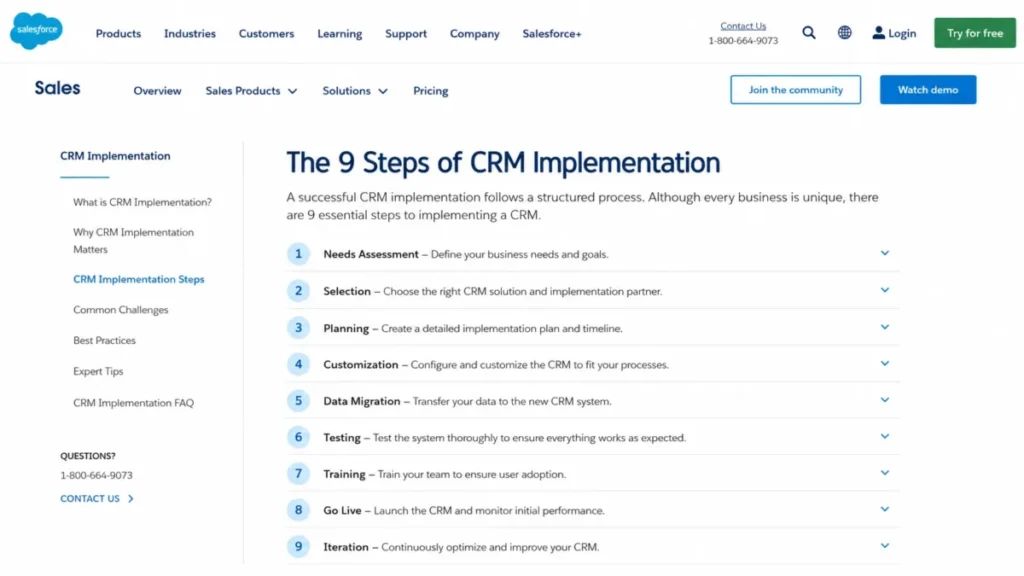This screenshot has height=576, width=1024.
Task: Click the Go Live step title
Action: coord(342,511)
